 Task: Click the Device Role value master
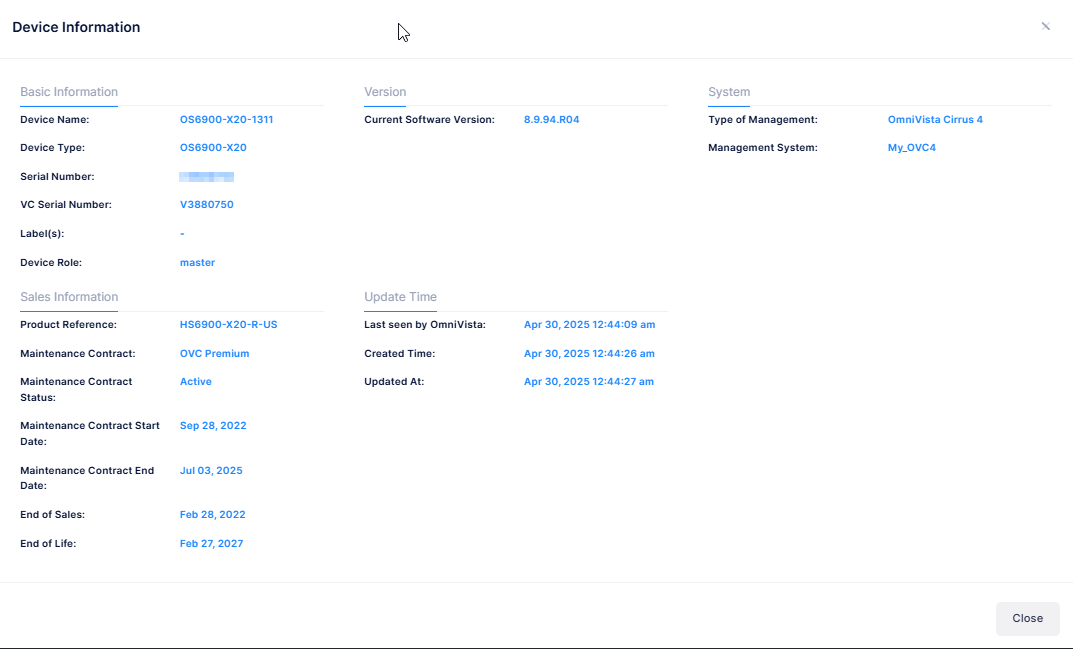(x=197, y=263)
